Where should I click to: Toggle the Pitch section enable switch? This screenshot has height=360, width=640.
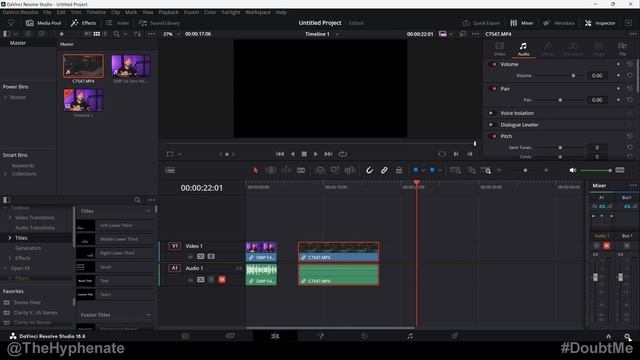tap(493, 136)
